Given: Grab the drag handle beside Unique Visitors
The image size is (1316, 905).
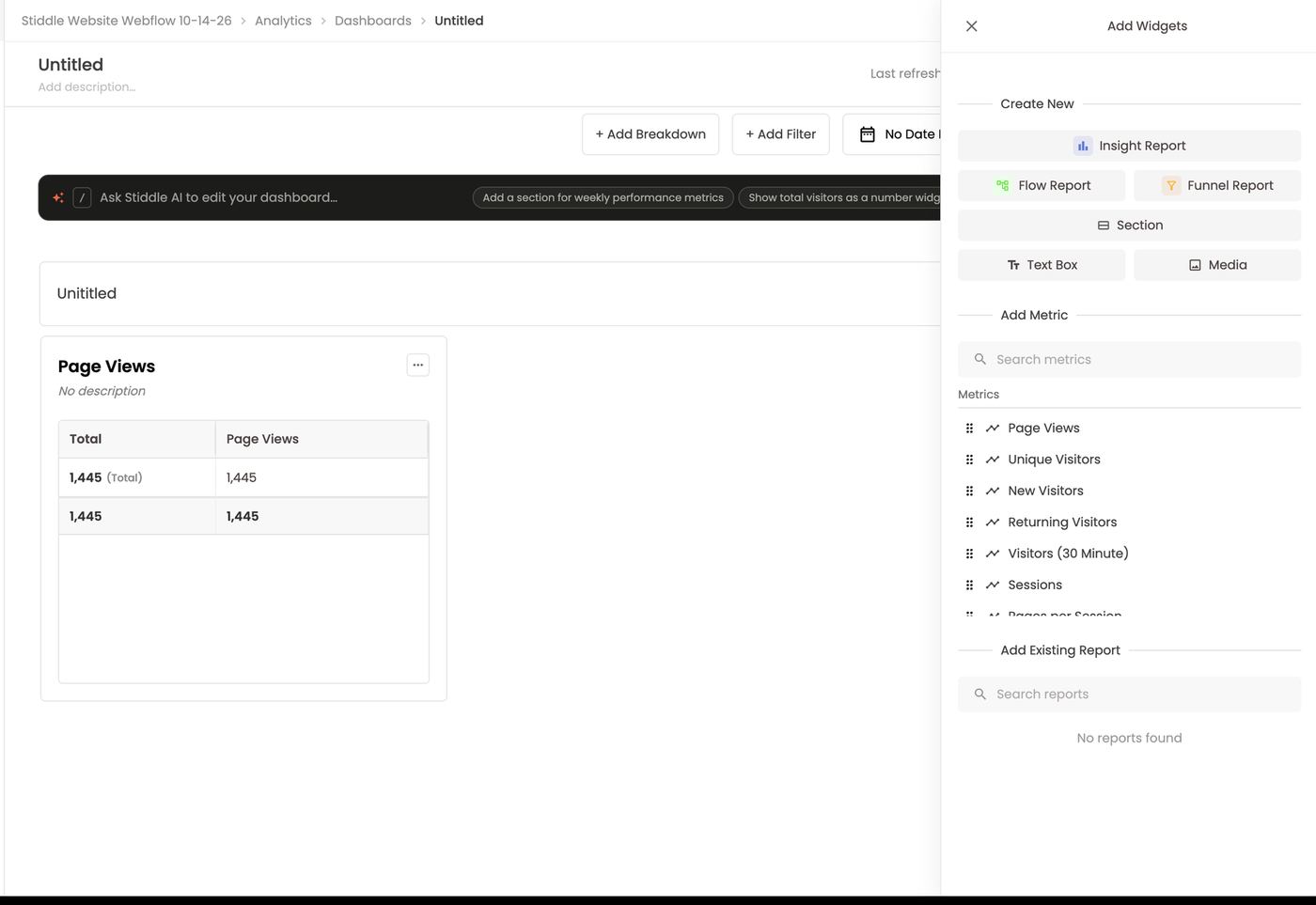Looking at the screenshot, I should (x=969, y=460).
